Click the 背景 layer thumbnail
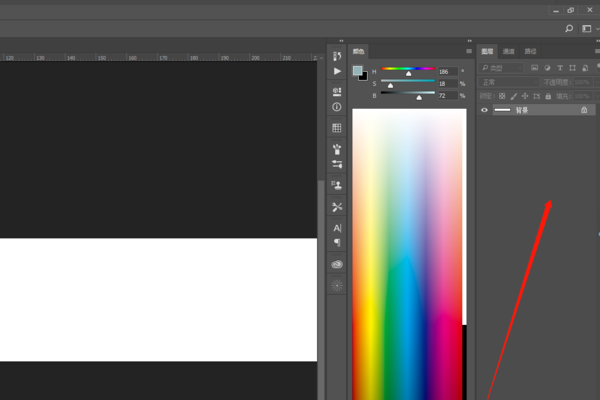Viewport: 600px width, 400px height. 502,110
